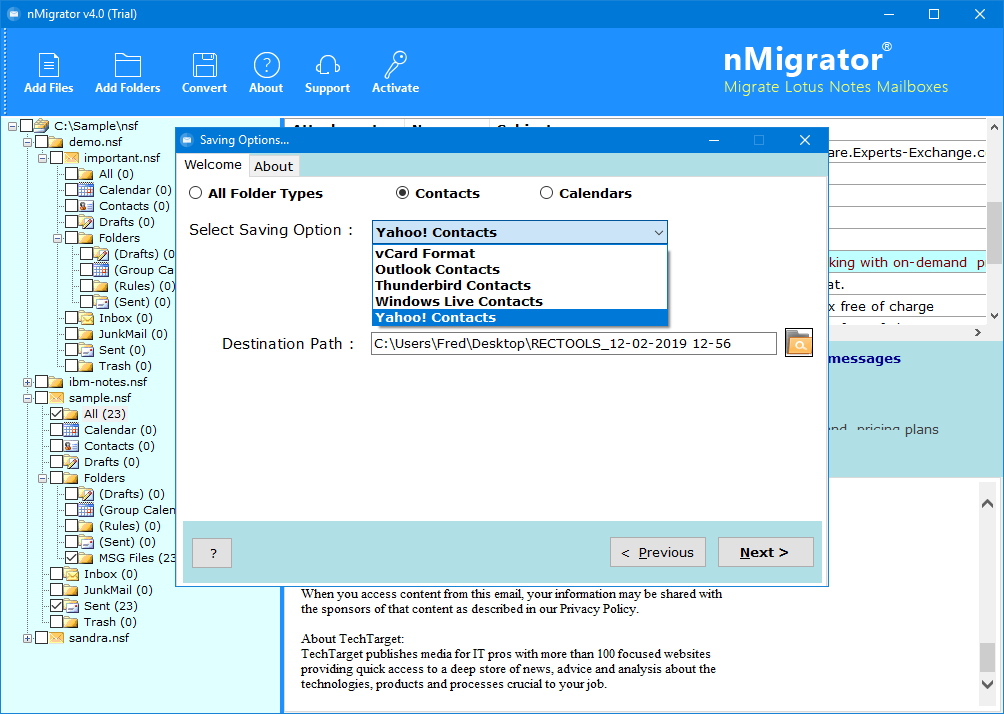Click the Add Folders toolbar icon
1004x714 pixels.
(127, 65)
